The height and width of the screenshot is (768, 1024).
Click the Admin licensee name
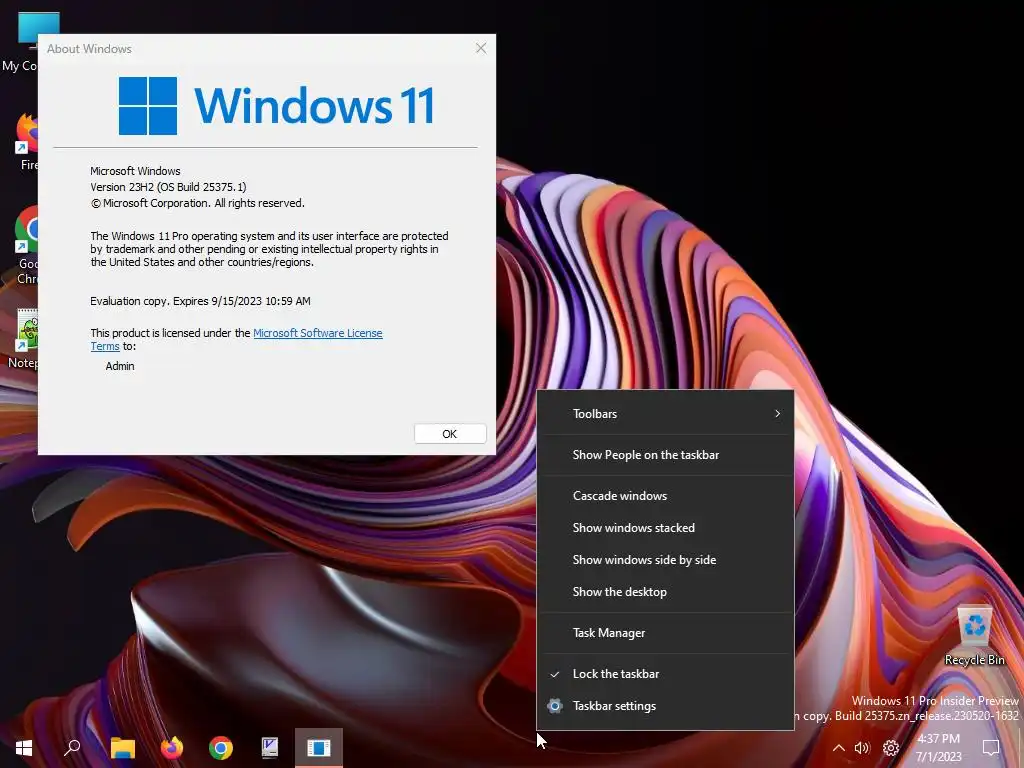120,366
